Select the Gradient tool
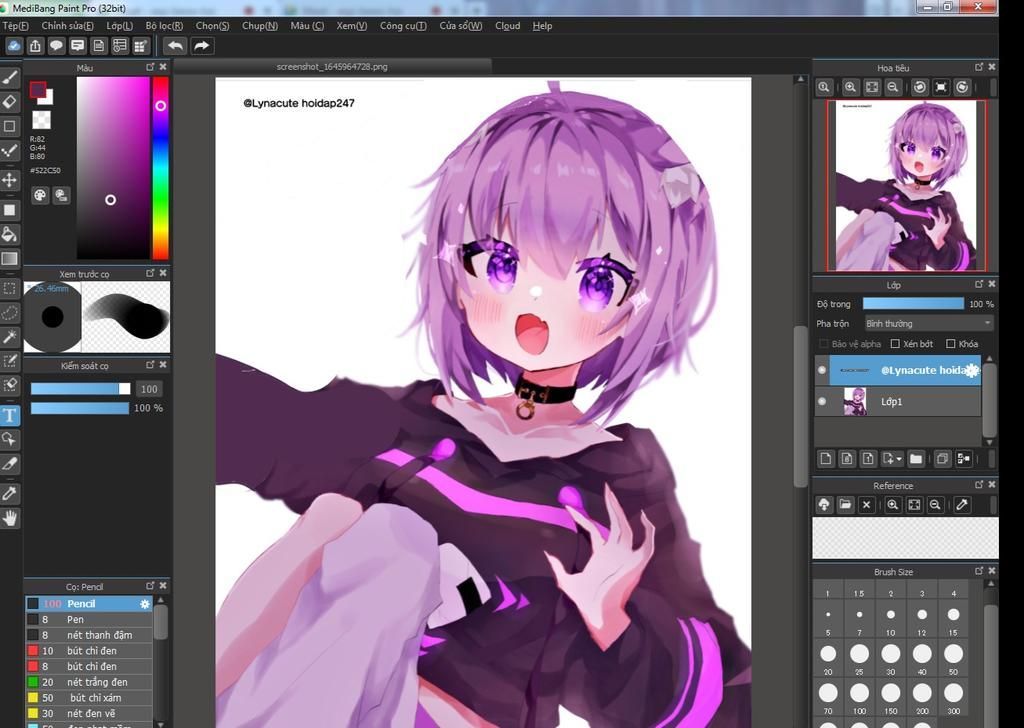The width and height of the screenshot is (1024, 728). (10, 259)
